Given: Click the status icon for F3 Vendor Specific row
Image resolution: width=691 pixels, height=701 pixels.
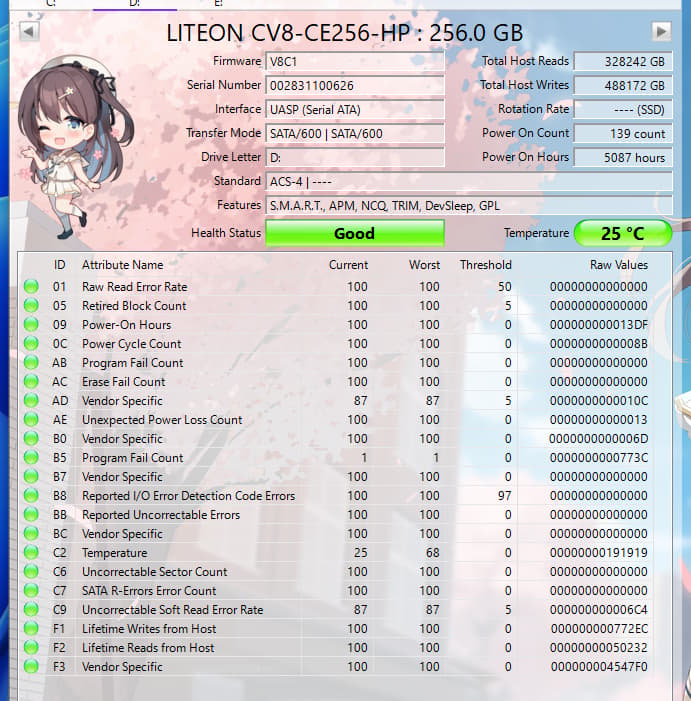Looking at the screenshot, I should (31, 667).
